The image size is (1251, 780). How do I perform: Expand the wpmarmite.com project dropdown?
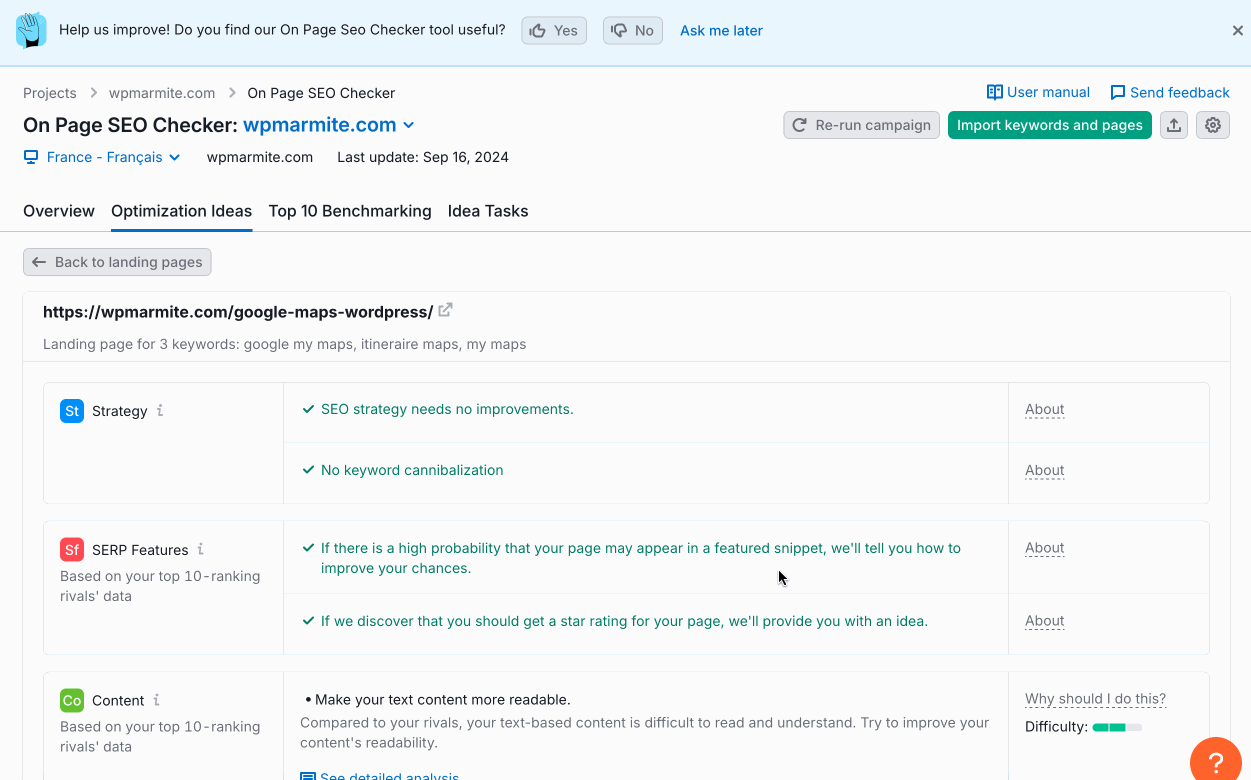(x=328, y=125)
